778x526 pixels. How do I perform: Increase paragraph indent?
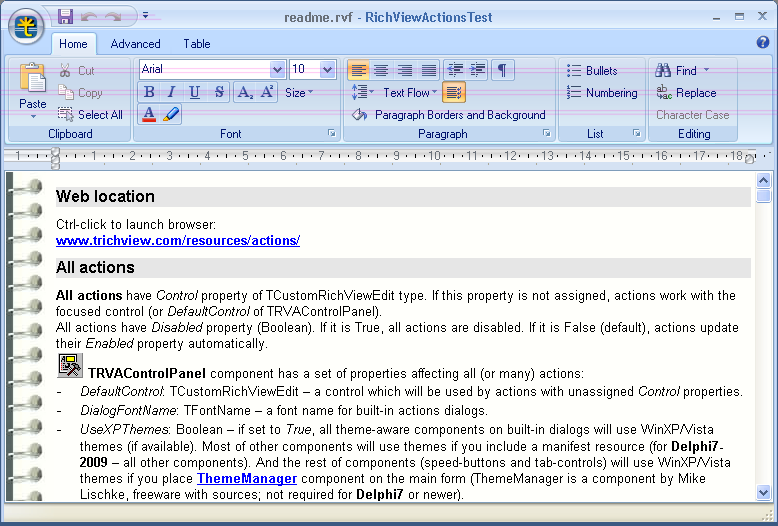(477, 70)
